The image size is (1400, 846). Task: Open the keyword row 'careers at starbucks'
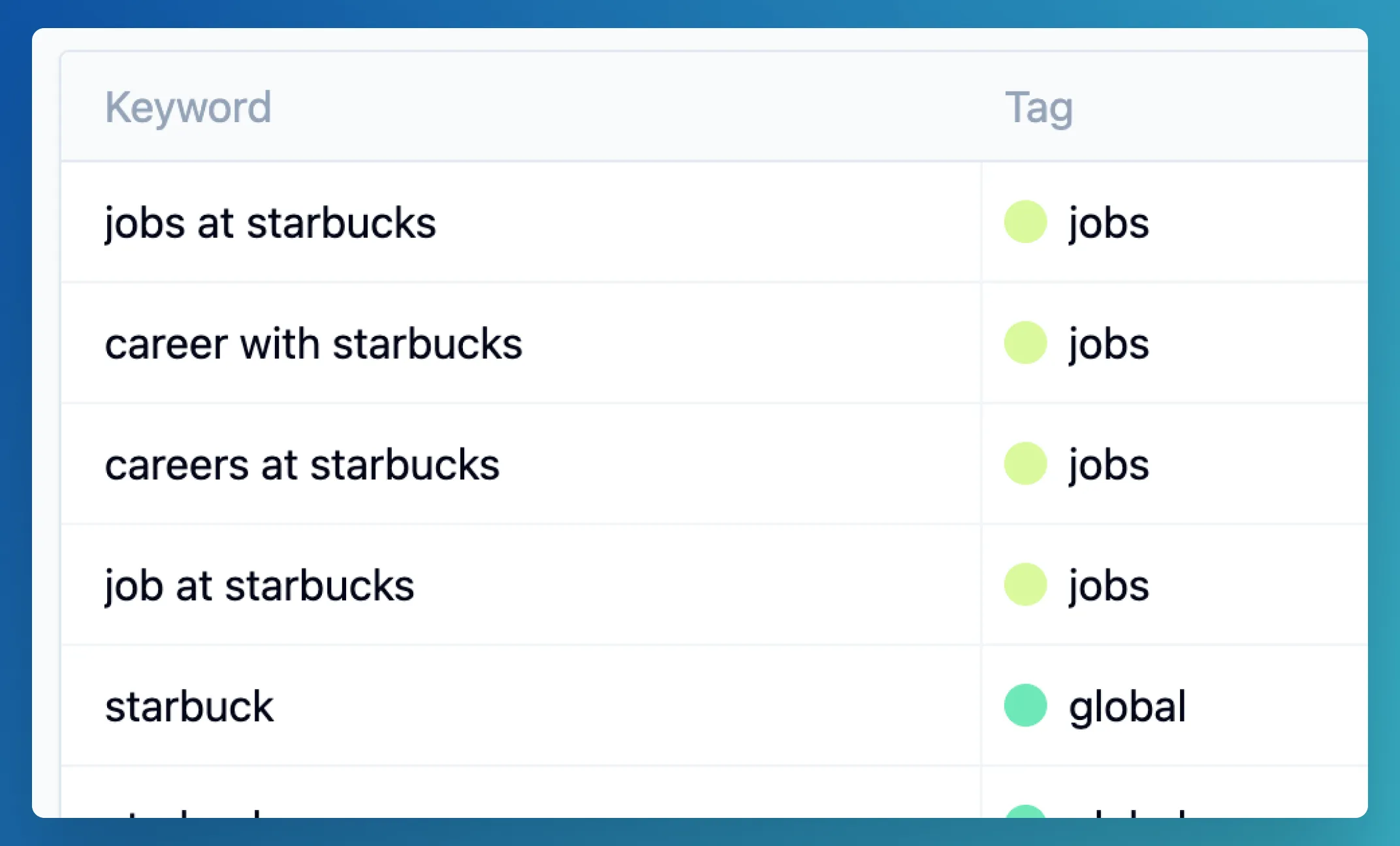pyautogui.click(x=302, y=464)
